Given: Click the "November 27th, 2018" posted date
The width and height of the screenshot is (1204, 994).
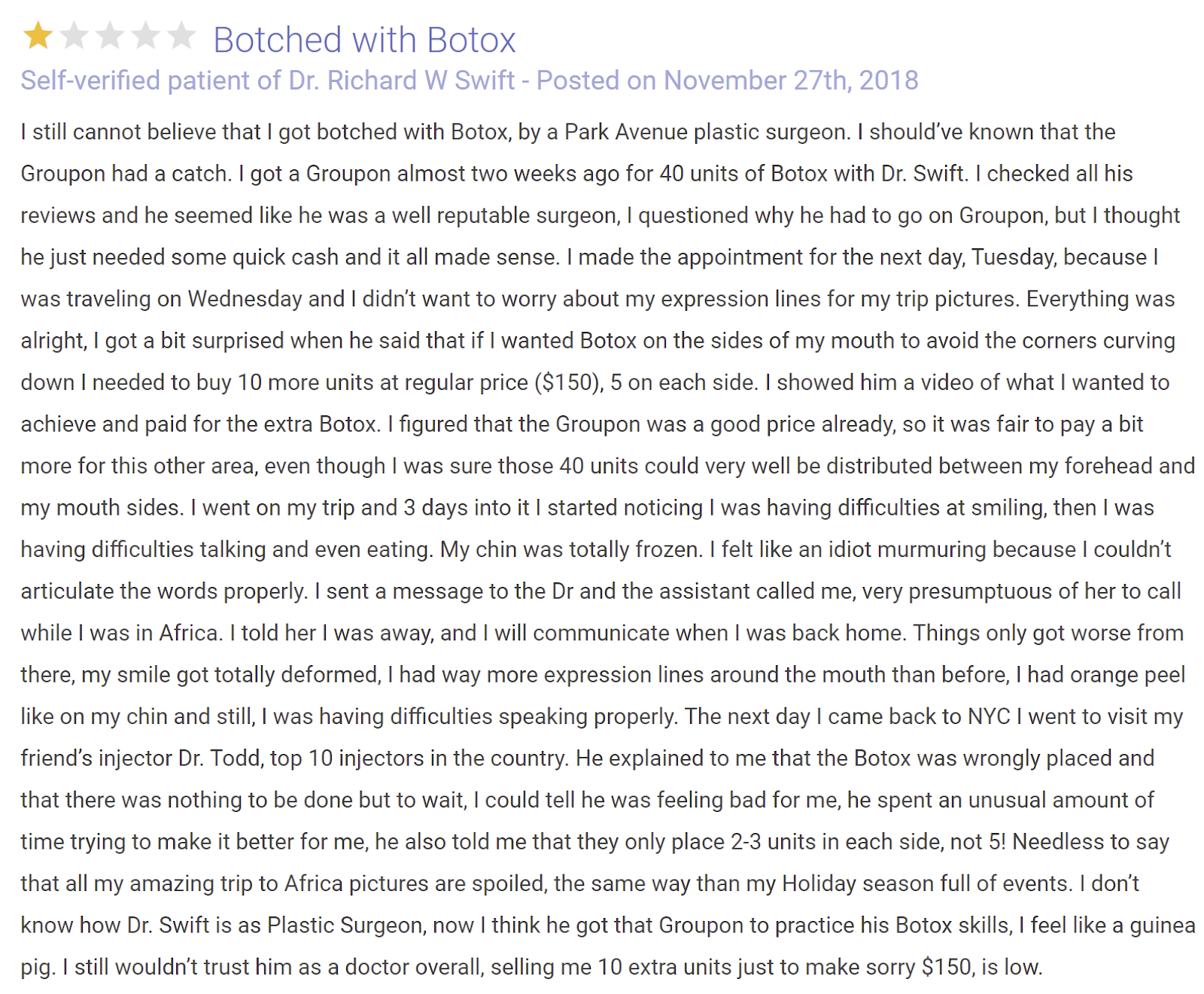Looking at the screenshot, I should pos(791,81).
